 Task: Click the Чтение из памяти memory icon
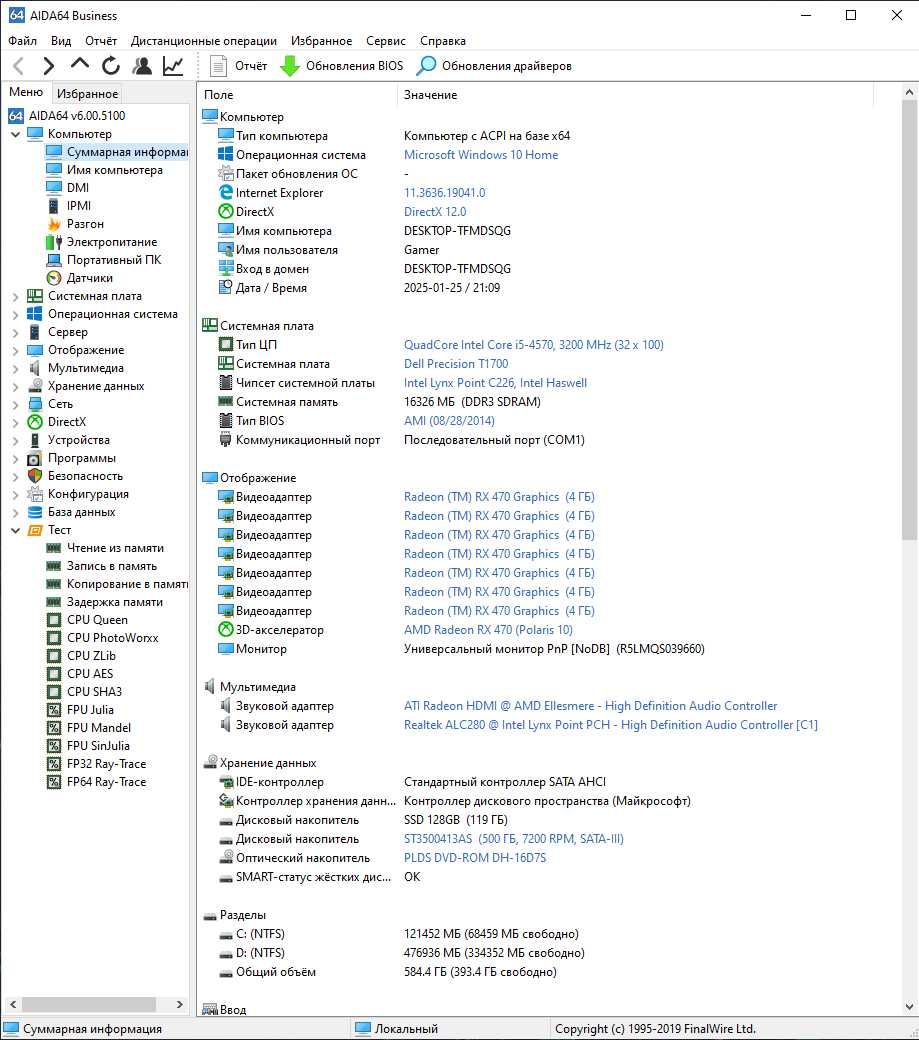click(x=54, y=548)
